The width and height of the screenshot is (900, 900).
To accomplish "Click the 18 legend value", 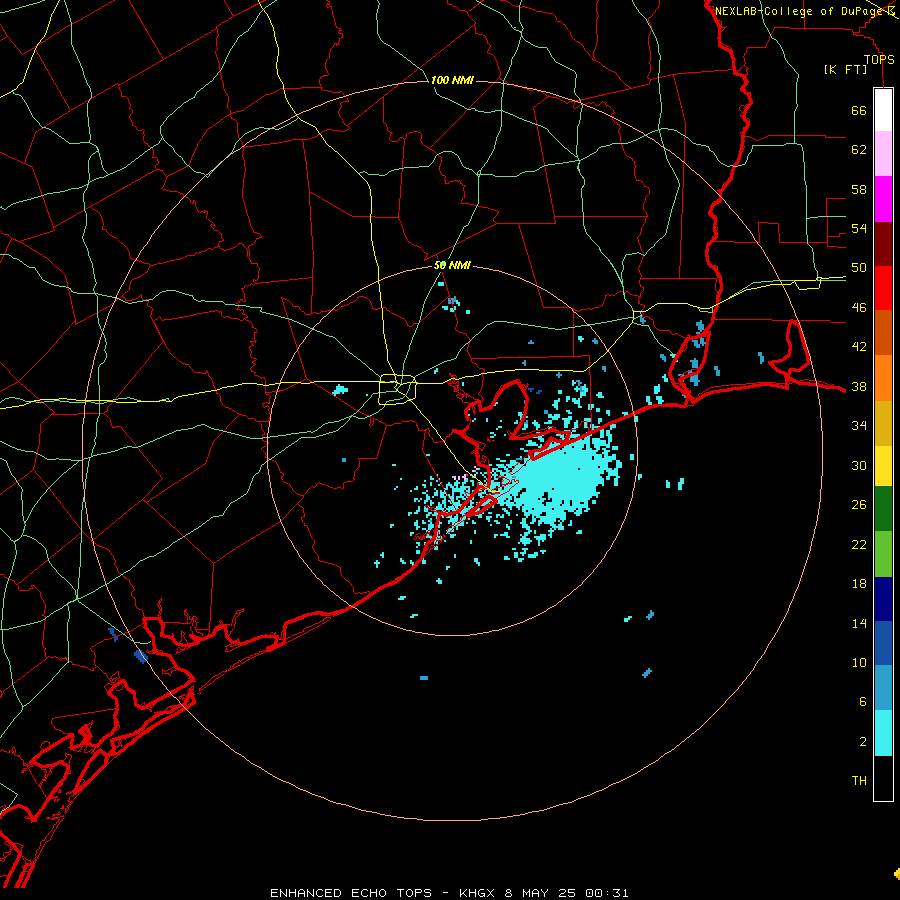I will pos(859,584).
